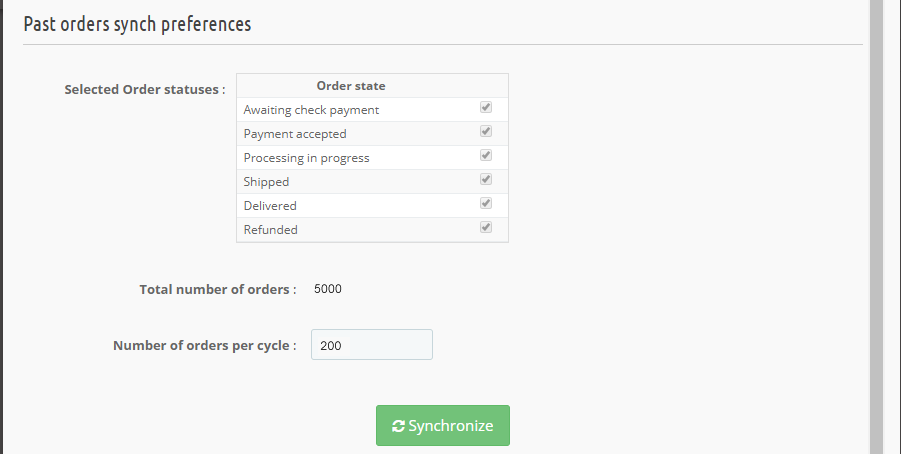Select the Awaiting check payment row label

click(311, 110)
